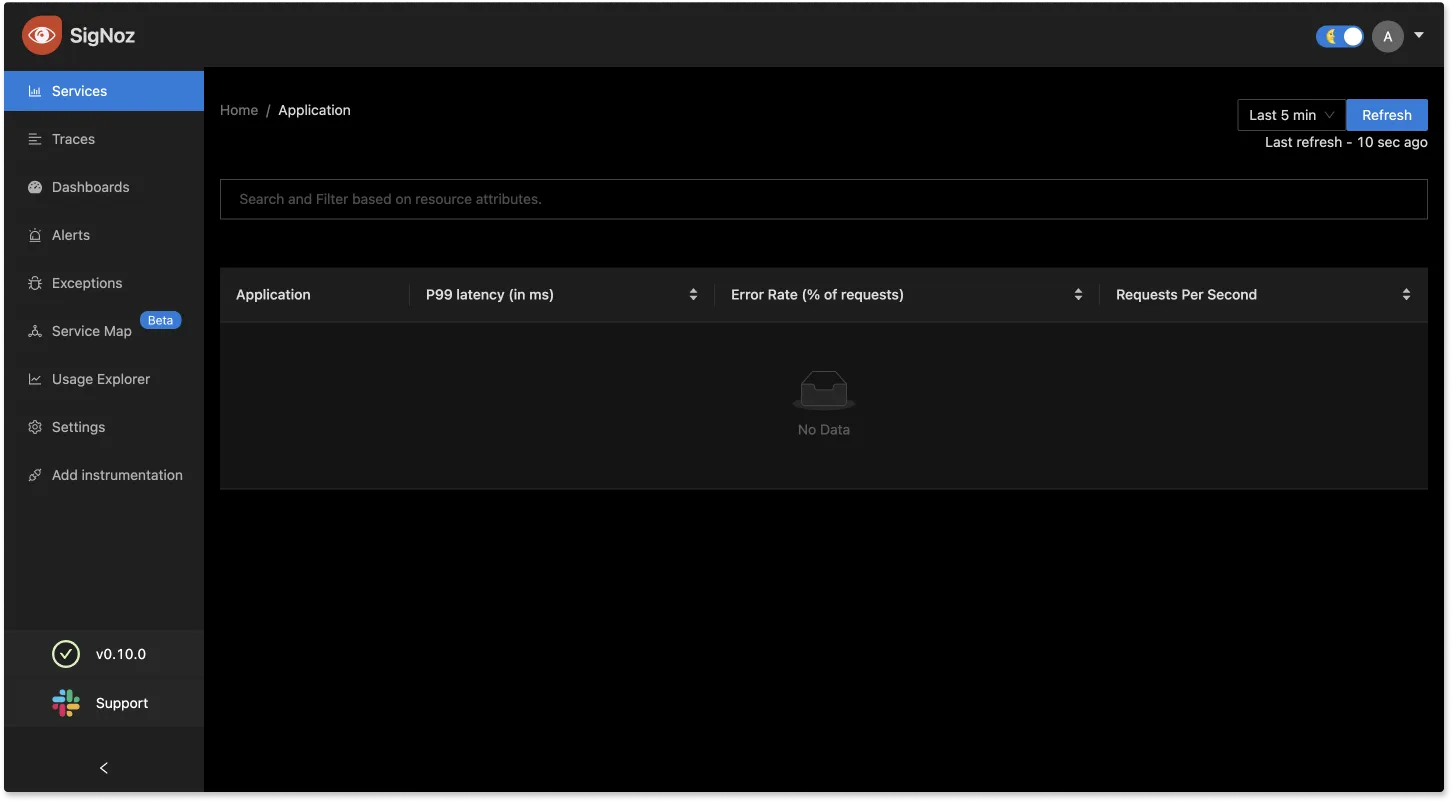Click the No Data label
1452x802 pixels.
pos(824,429)
